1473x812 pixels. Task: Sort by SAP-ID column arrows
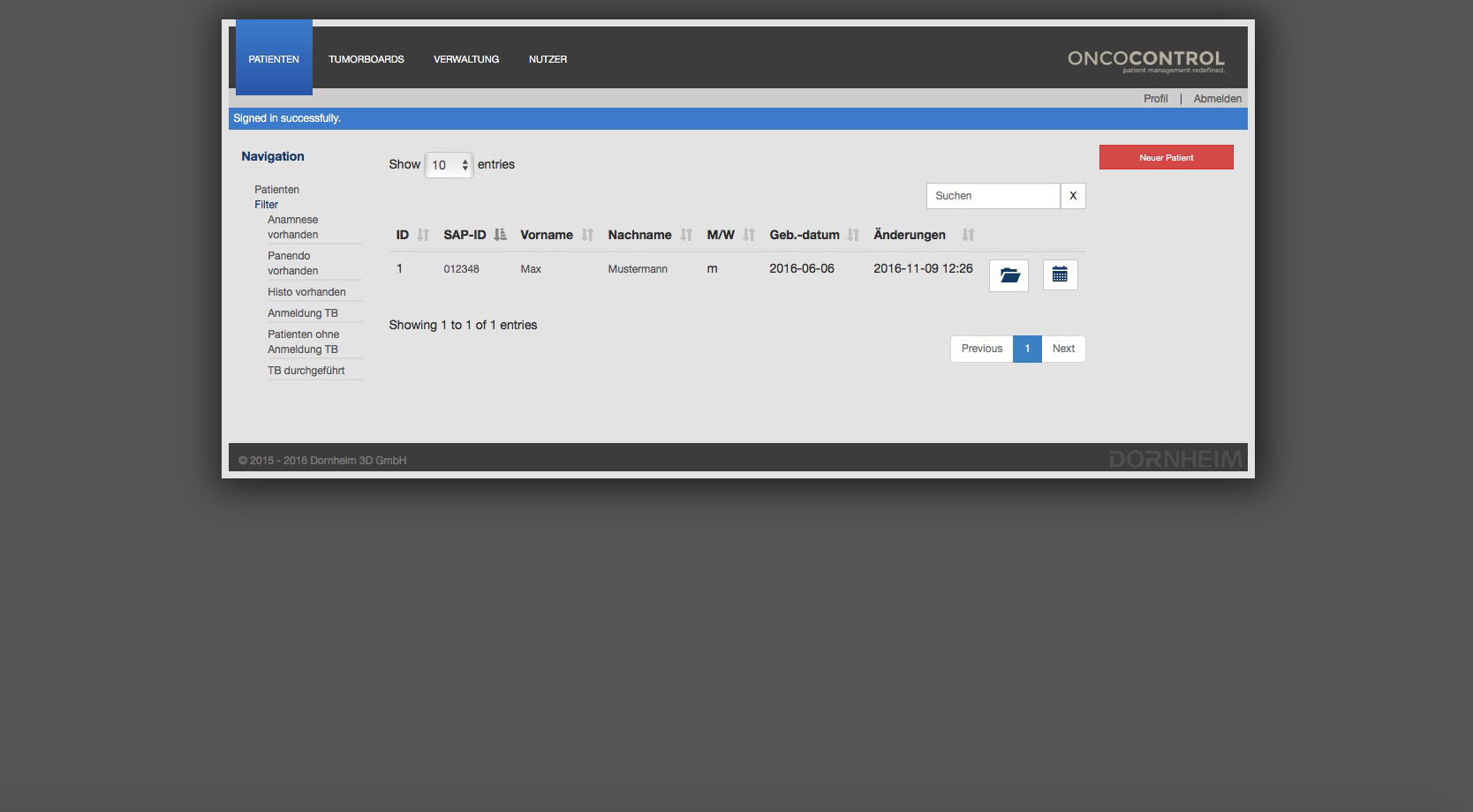click(x=501, y=235)
